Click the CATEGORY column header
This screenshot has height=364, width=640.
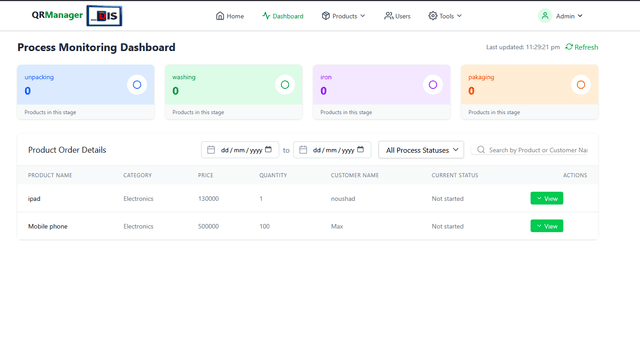tap(138, 175)
